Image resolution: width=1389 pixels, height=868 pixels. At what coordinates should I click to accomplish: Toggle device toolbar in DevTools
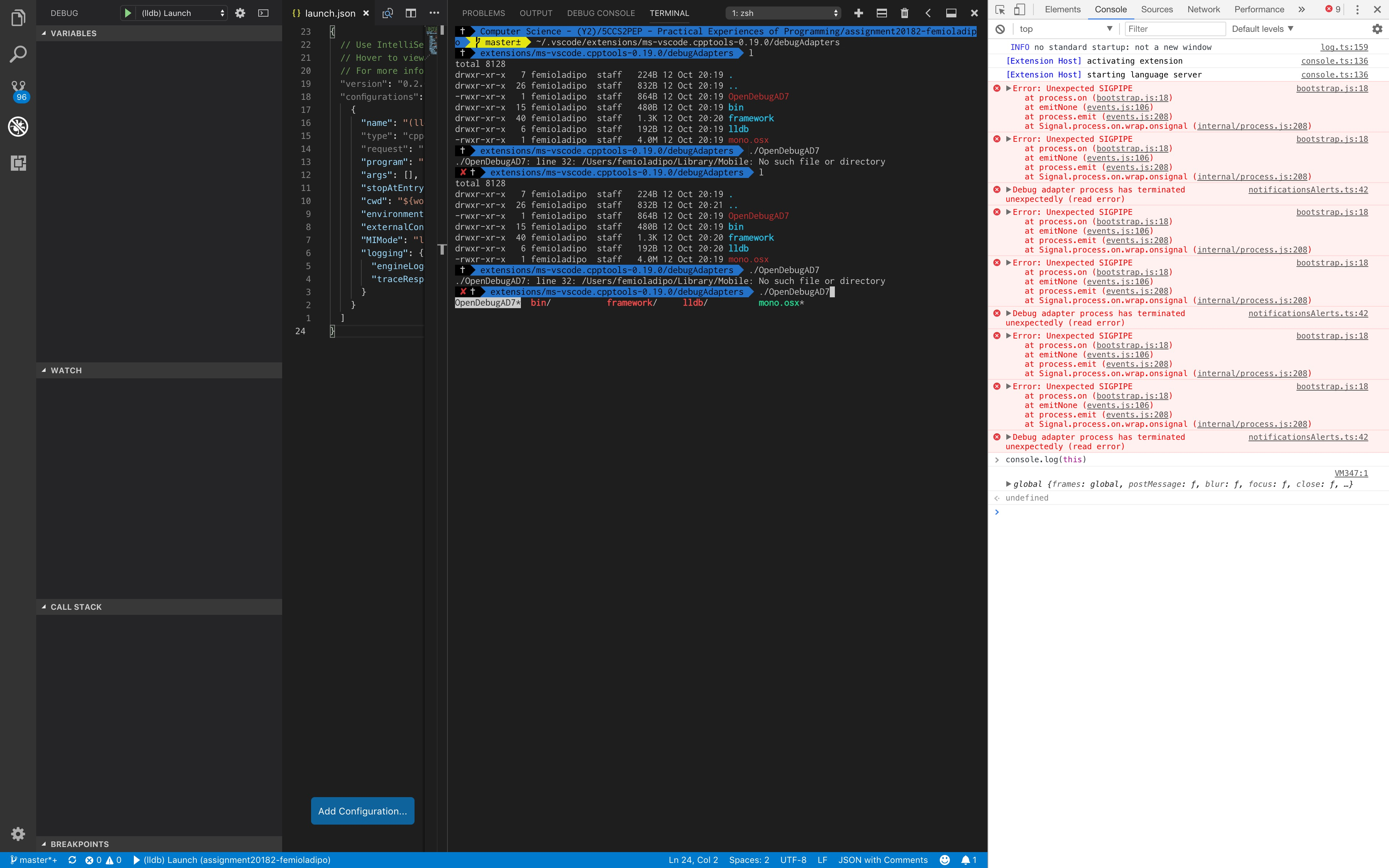click(x=1019, y=9)
